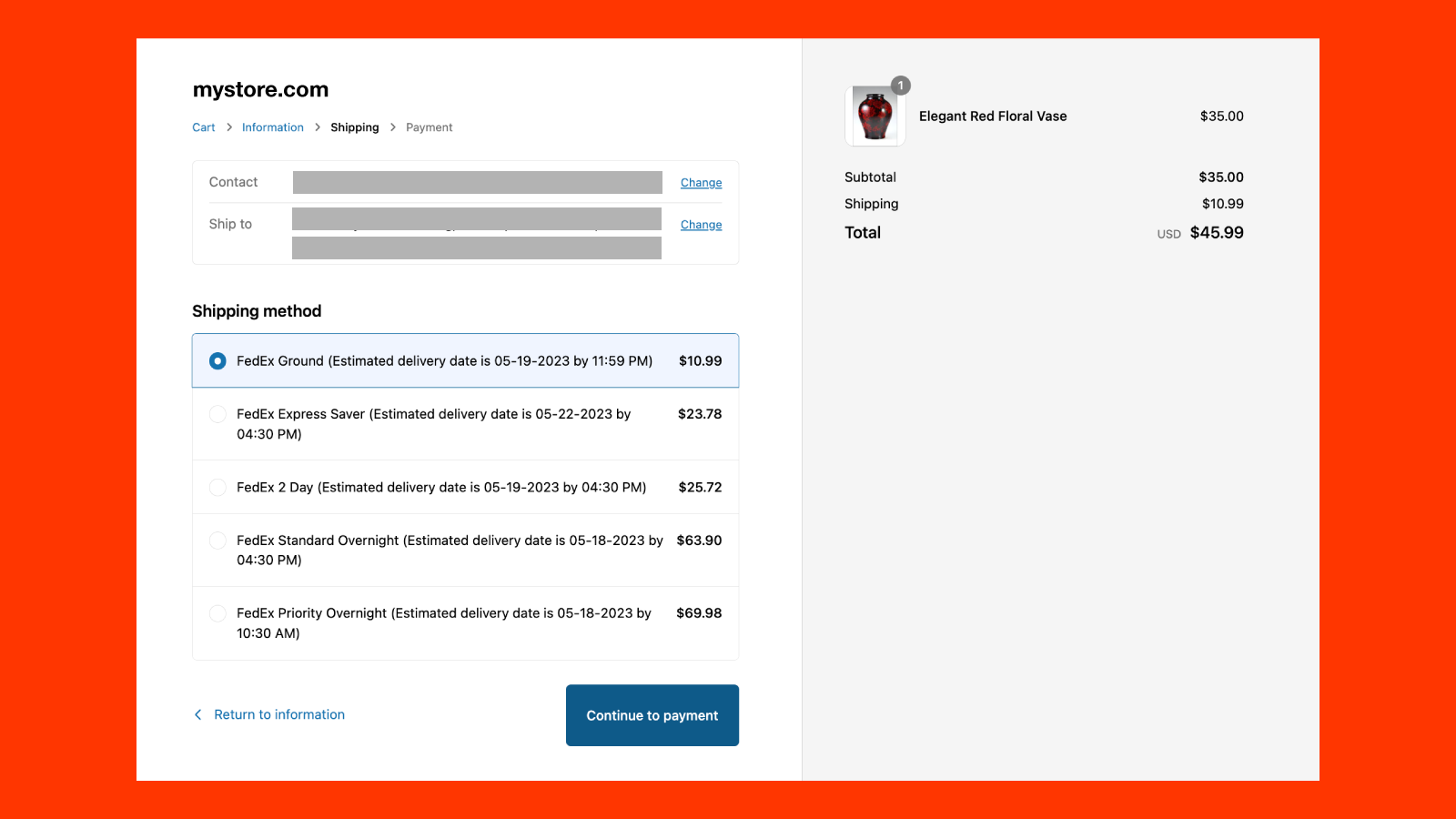The image size is (1456, 819).
Task: Navigate to the Information breadcrumb step
Action: tap(272, 127)
